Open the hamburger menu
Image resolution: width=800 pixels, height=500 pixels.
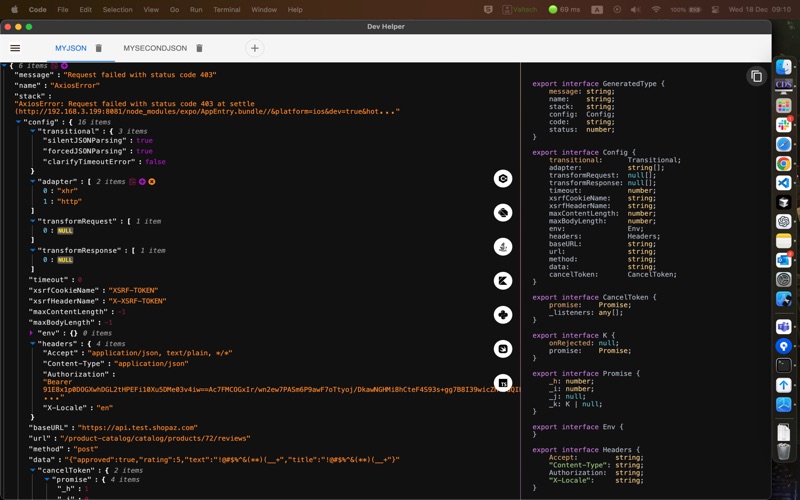pos(15,48)
